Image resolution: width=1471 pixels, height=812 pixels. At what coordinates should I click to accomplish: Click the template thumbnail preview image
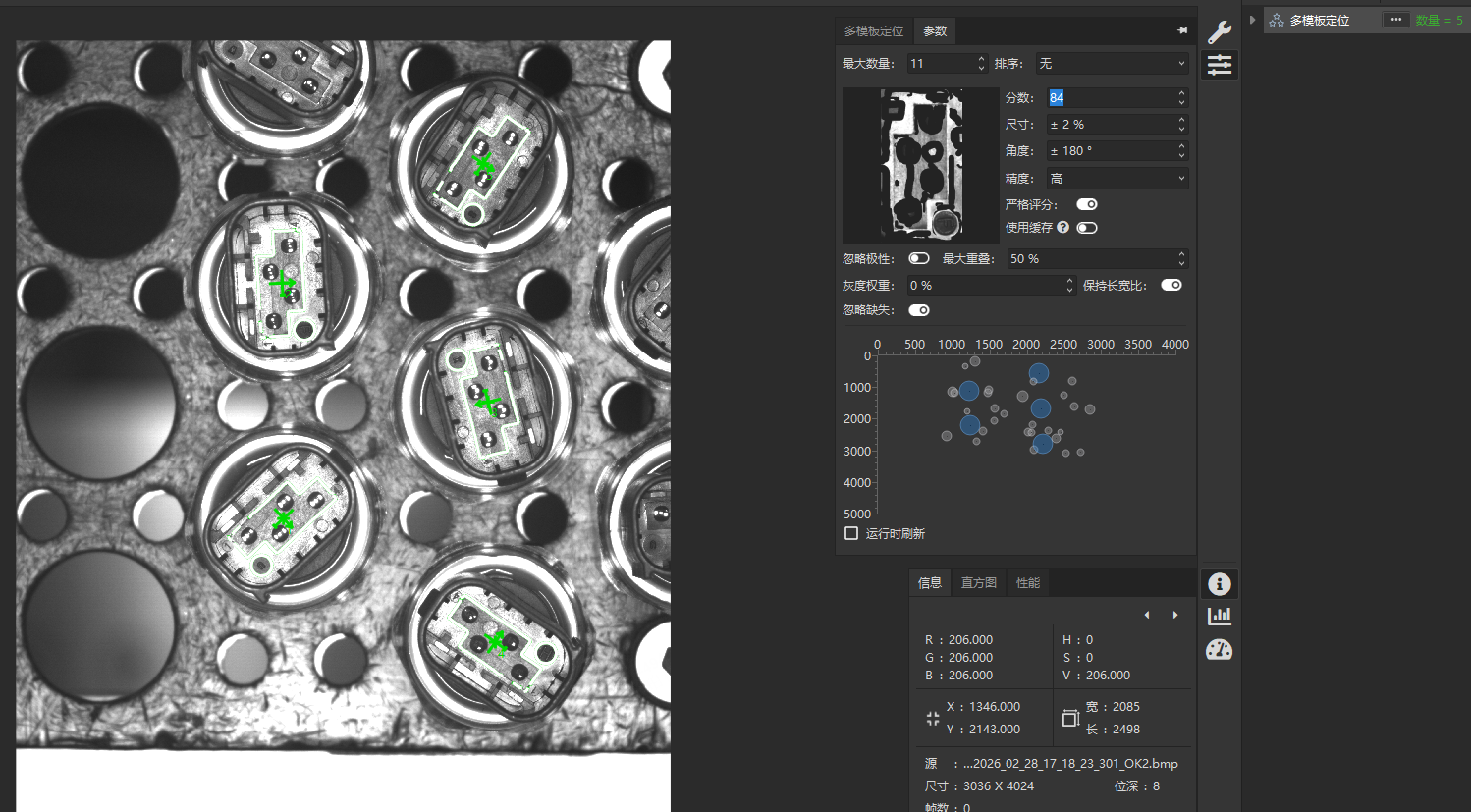point(920,164)
